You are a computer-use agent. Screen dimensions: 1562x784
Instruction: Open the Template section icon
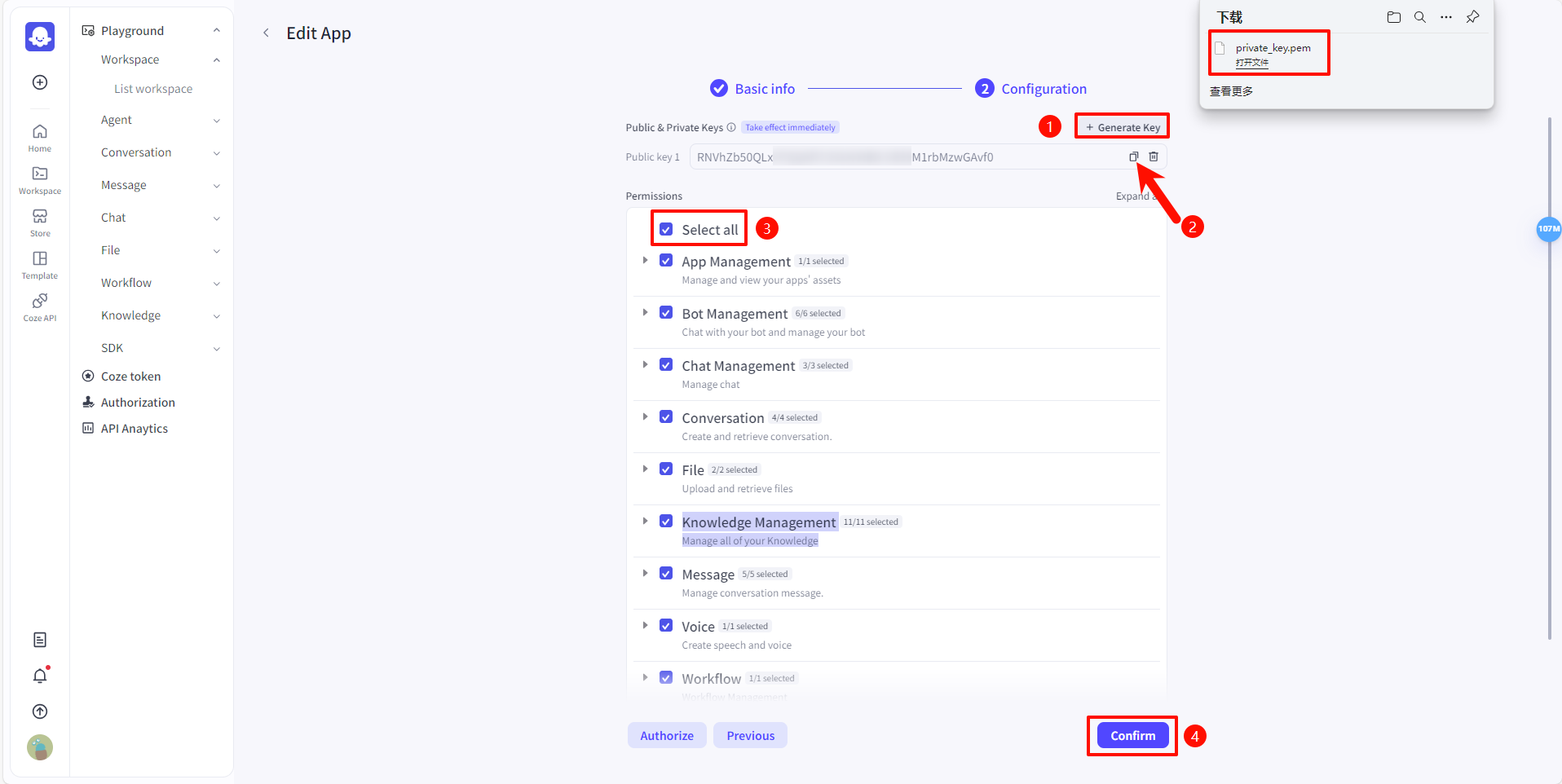click(39, 259)
